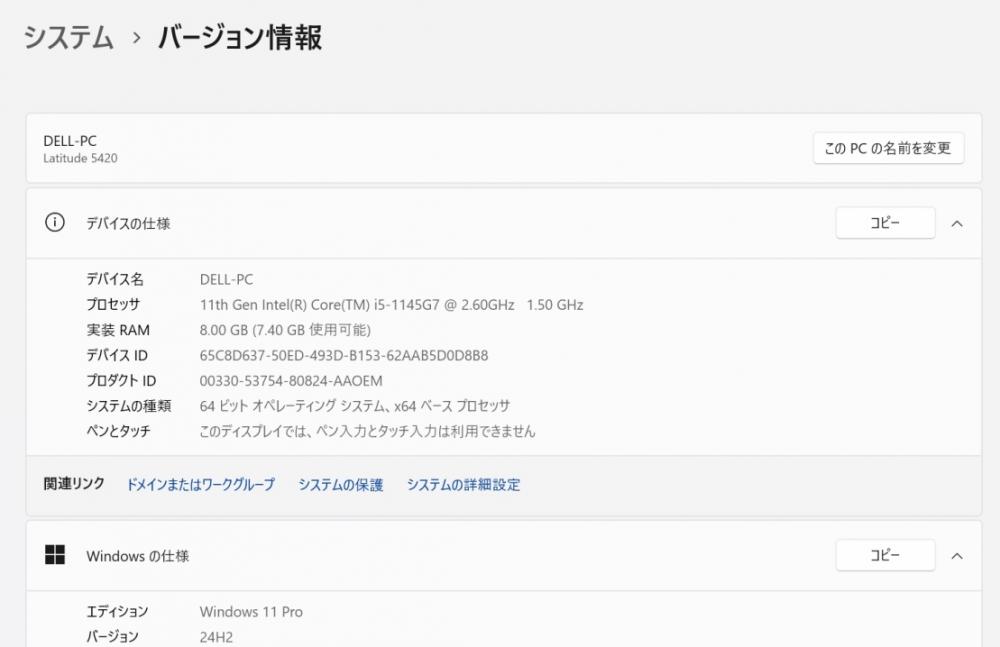The image size is (1000, 647).
Task: Click the breadcrumb chevron separator
Action: point(136,38)
